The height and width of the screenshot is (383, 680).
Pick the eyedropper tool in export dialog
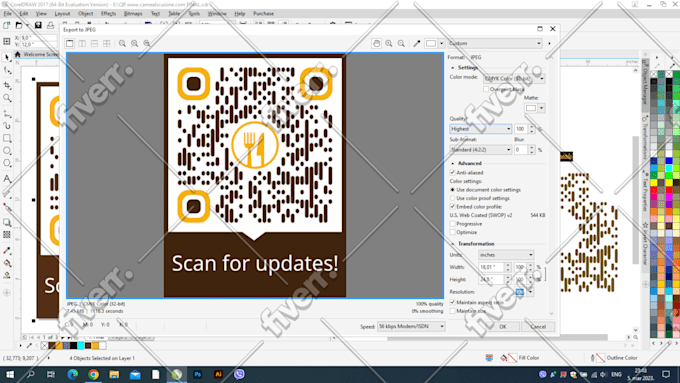click(417, 43)
